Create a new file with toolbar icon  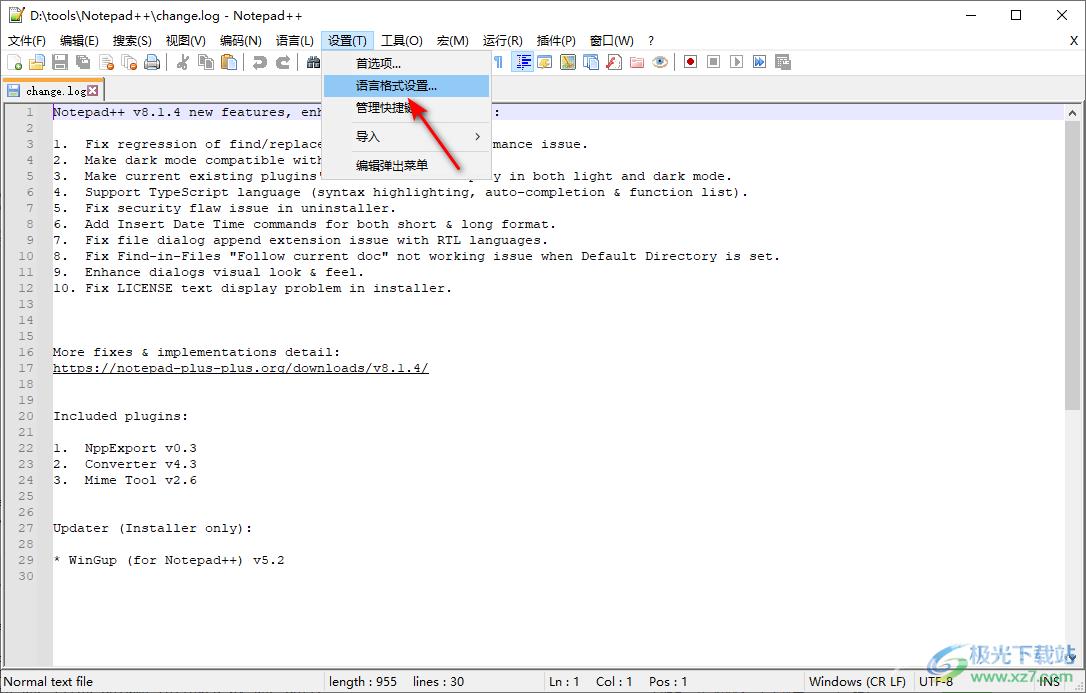pos(14,62)
